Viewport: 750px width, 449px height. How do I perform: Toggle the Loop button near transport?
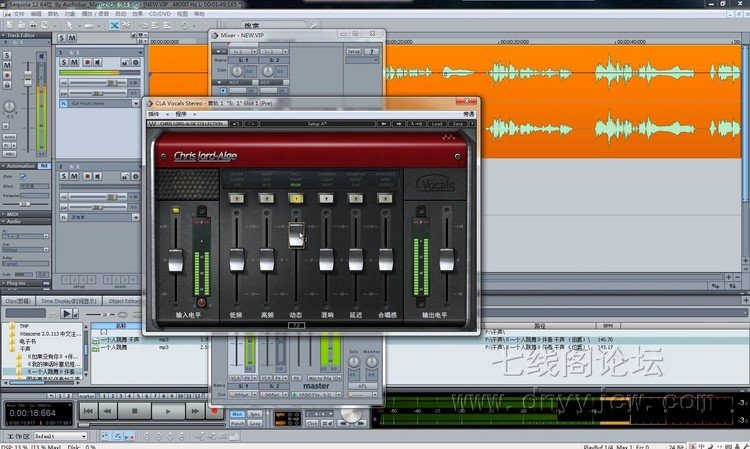click(x=255, y=424)
